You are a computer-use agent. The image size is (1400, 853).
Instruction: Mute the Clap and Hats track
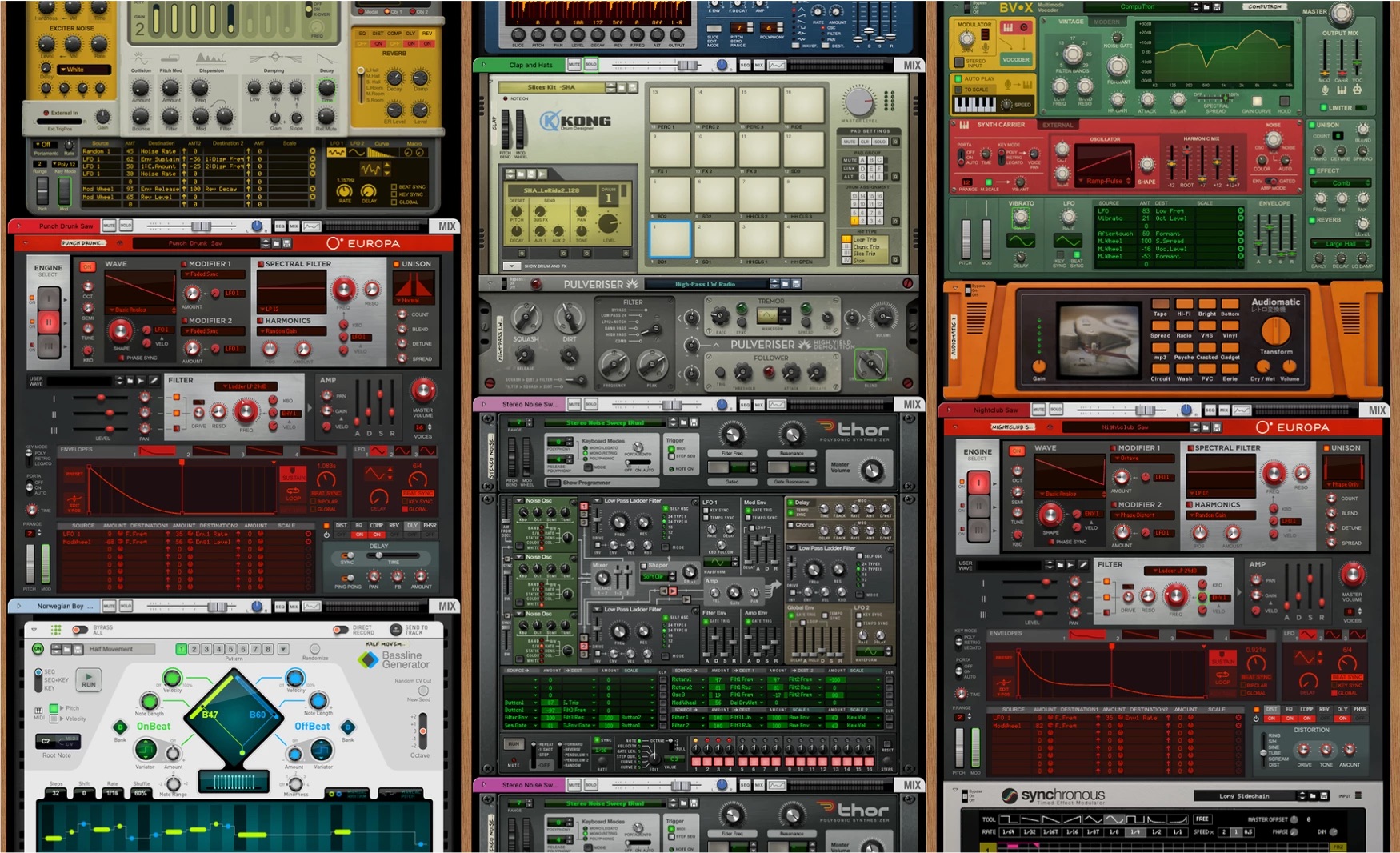click(574, 65)
